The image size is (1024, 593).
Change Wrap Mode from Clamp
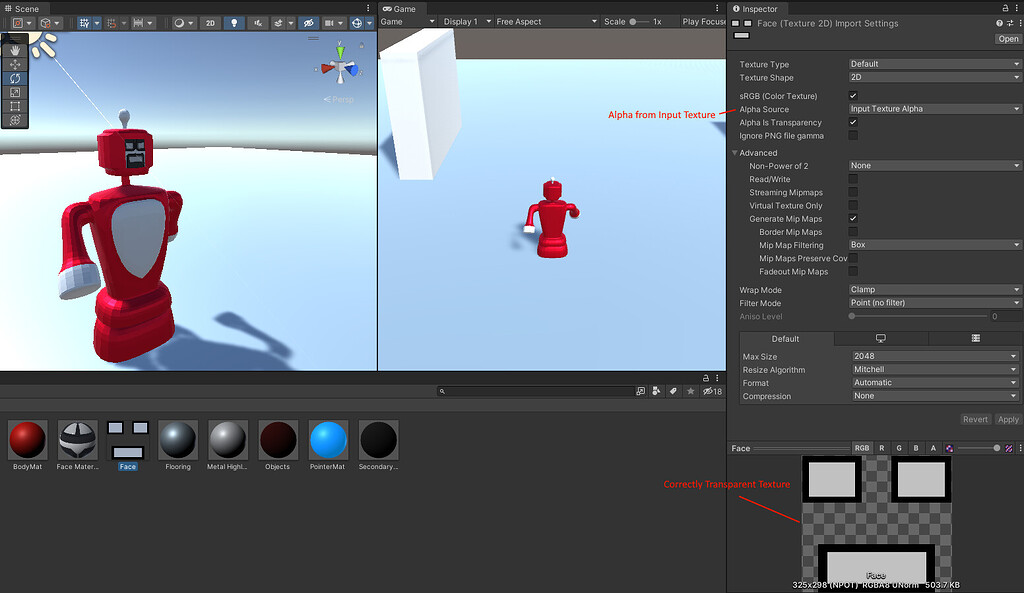coord(935,289)
